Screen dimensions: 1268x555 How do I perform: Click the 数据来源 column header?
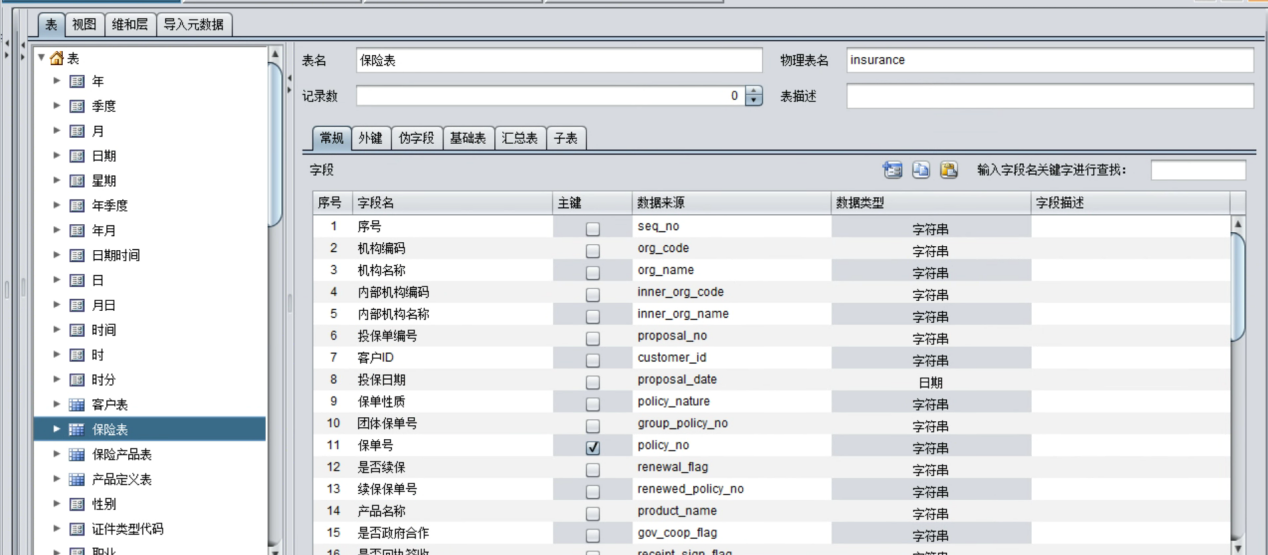731,203
